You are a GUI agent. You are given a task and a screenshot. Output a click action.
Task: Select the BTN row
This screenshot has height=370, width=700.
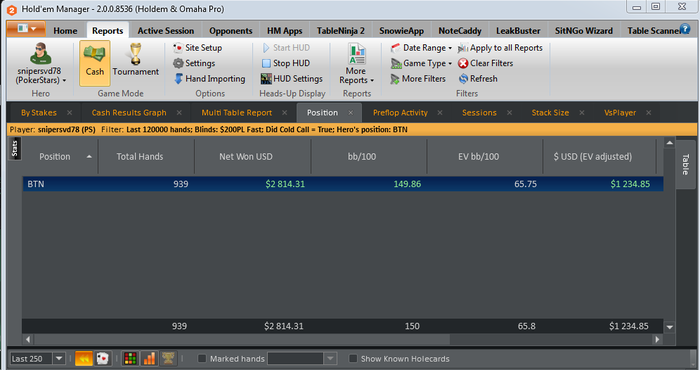[x=343, y=184]
